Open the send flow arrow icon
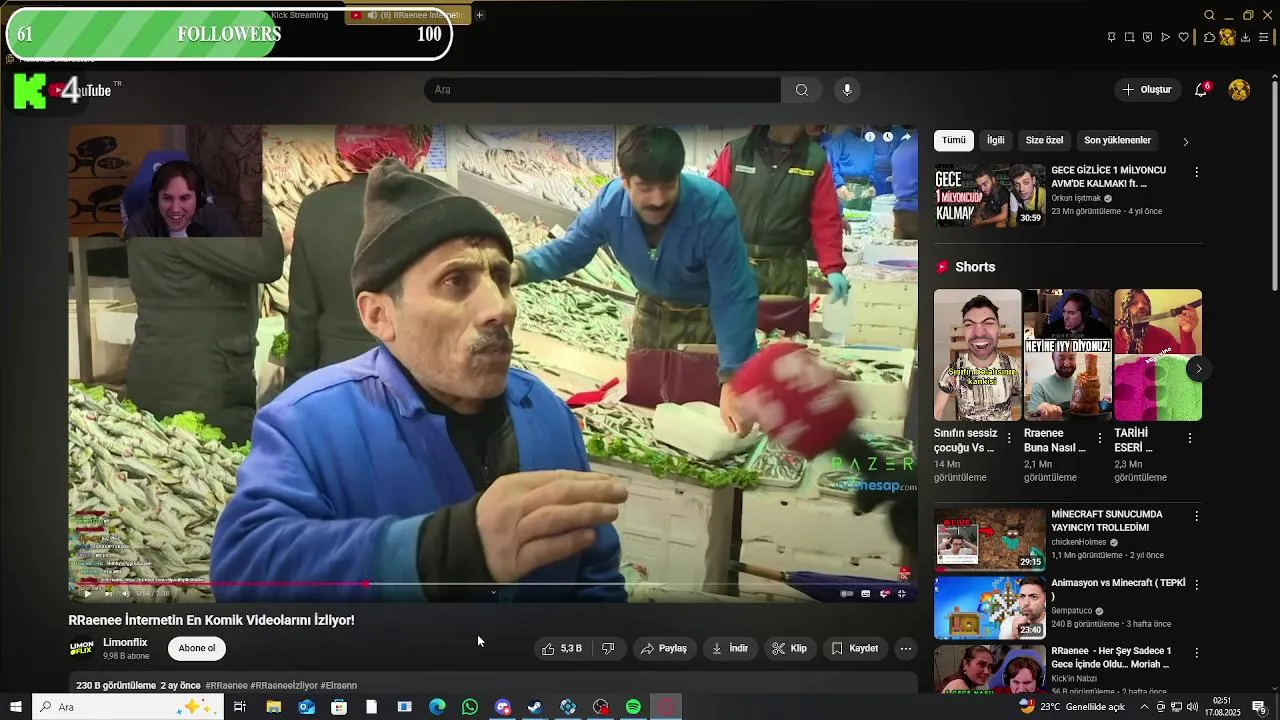The width and height of the screenshot is (1280, 720). [x=1165, y=37]
